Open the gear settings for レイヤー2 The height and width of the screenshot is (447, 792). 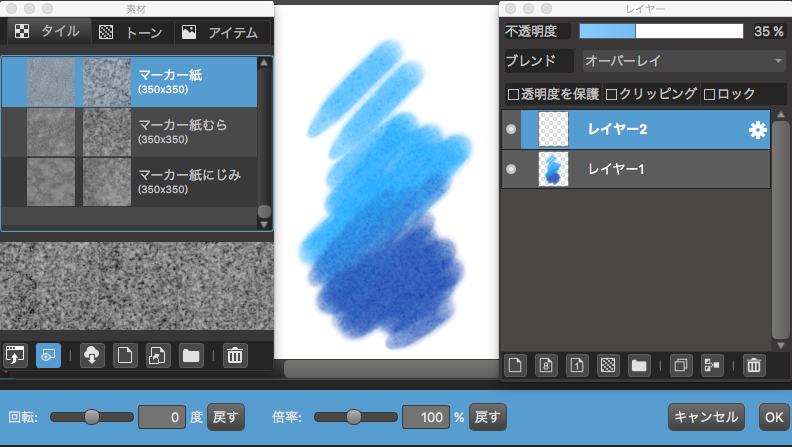[757, 130]
